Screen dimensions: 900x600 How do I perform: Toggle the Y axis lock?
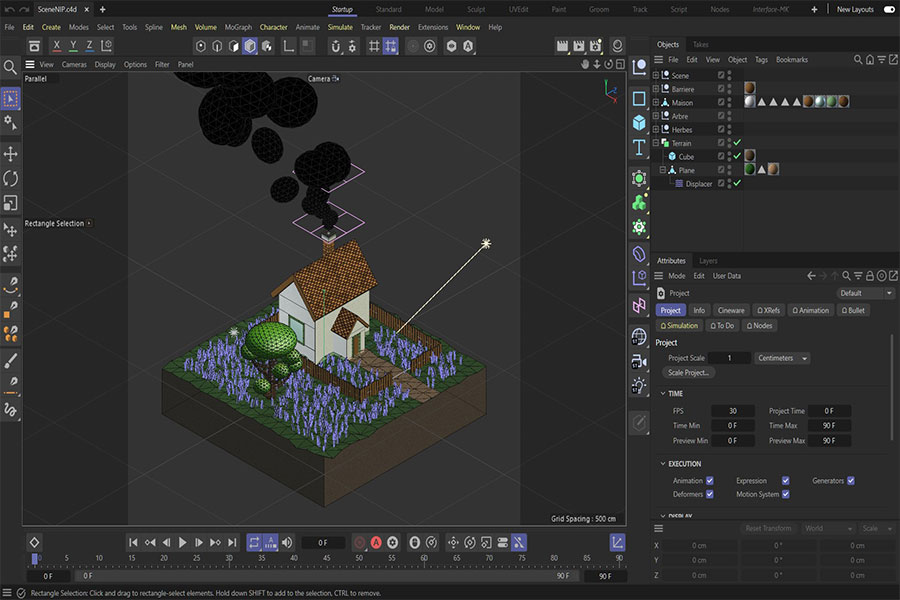73,46
